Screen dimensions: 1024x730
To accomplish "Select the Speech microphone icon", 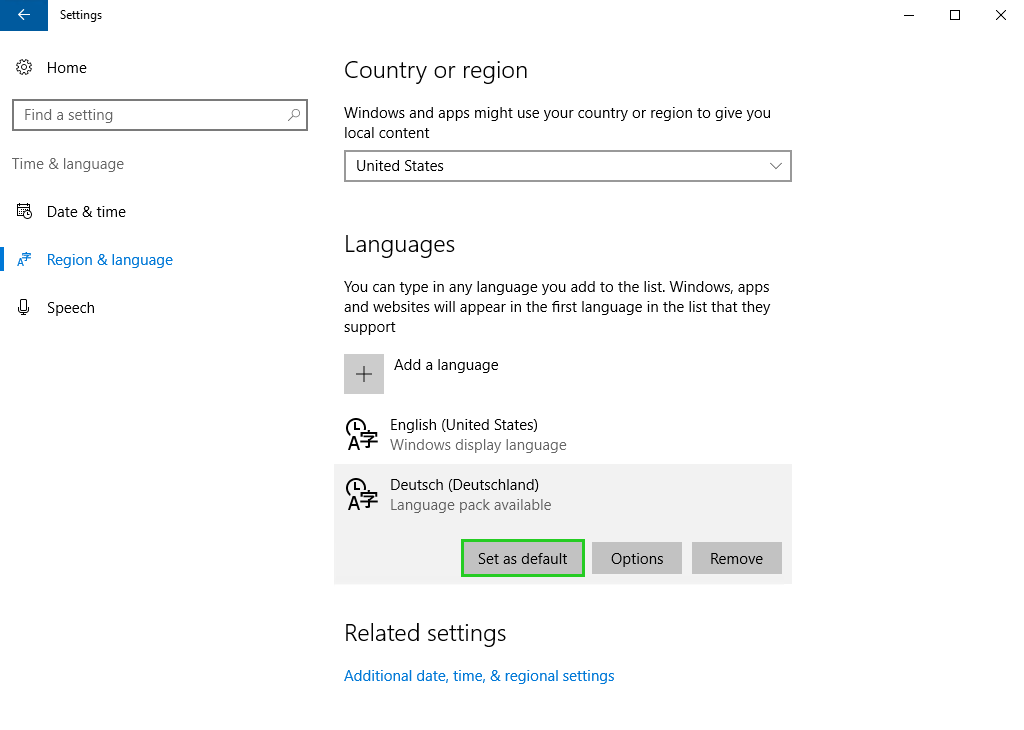I will tap(23, 307).
